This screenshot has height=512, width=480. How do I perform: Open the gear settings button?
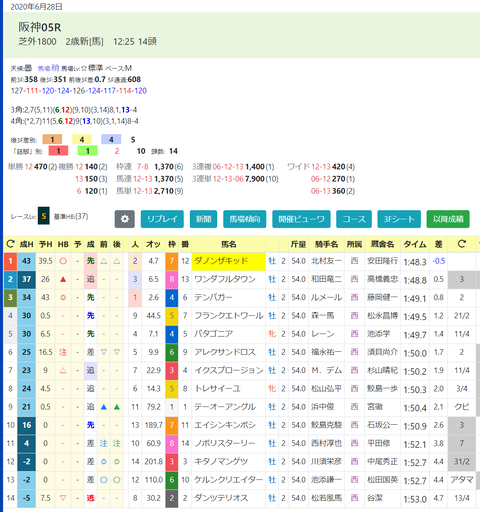pyautogui.click(x=125, y=219)
